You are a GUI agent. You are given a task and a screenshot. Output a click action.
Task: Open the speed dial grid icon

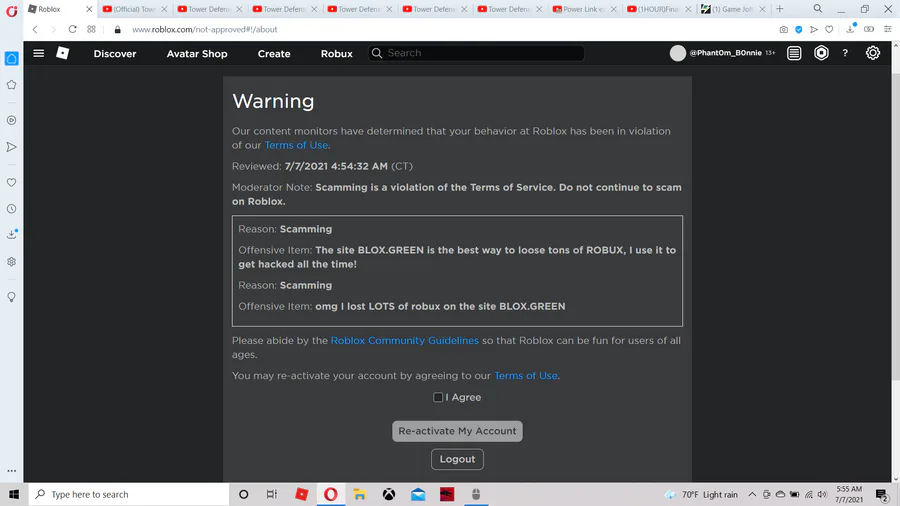click(x=91, y=29)
